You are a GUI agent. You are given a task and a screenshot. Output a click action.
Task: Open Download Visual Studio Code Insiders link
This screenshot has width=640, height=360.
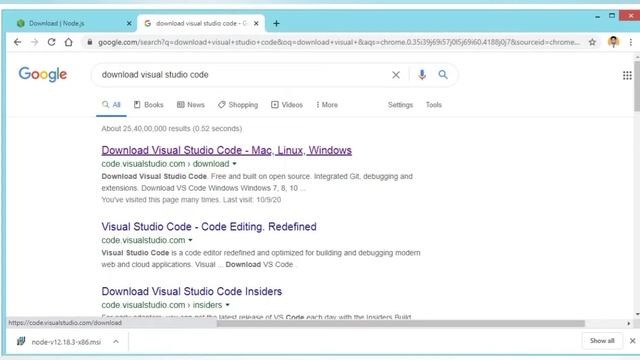[x=192, y=291]
